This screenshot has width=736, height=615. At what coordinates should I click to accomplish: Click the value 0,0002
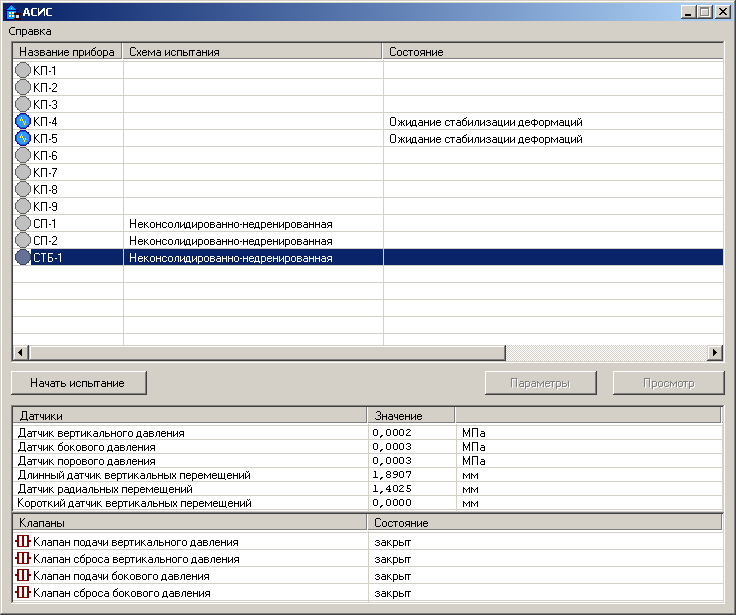(x=392, y=432)
